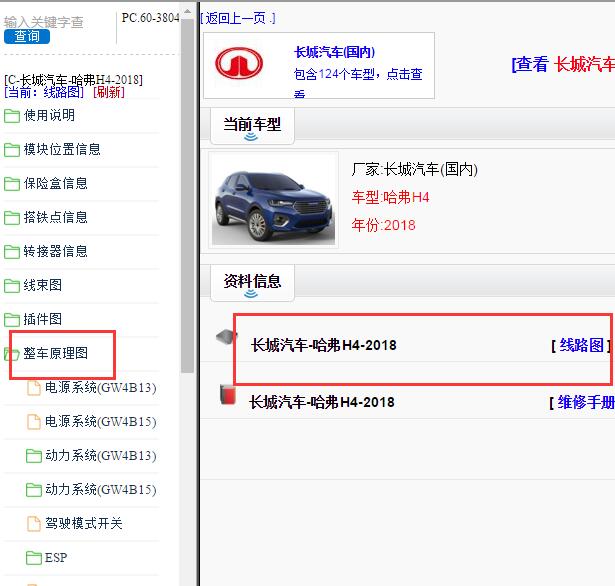Open the 长城汽车(国内) brand link
This screenshot has height=586, width=615.
[x=334, y=52]
